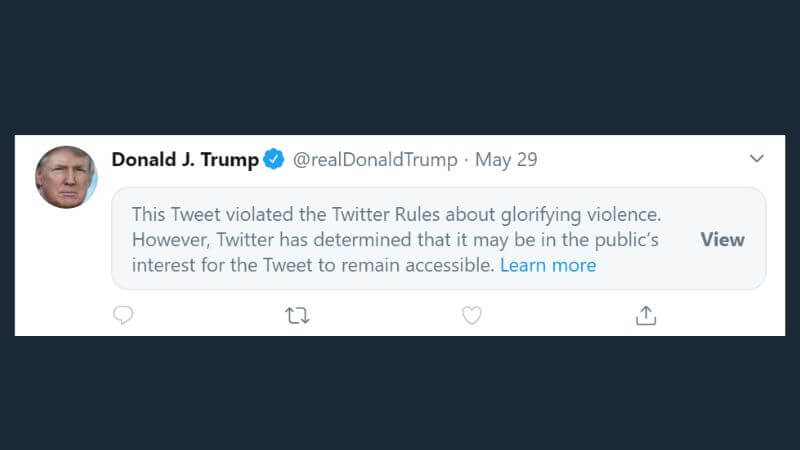Image resolution: width=800 pixels, height=450 pixels.
Task: Open the @realDonaldTrump handle profile
Action: click(374, 160)
